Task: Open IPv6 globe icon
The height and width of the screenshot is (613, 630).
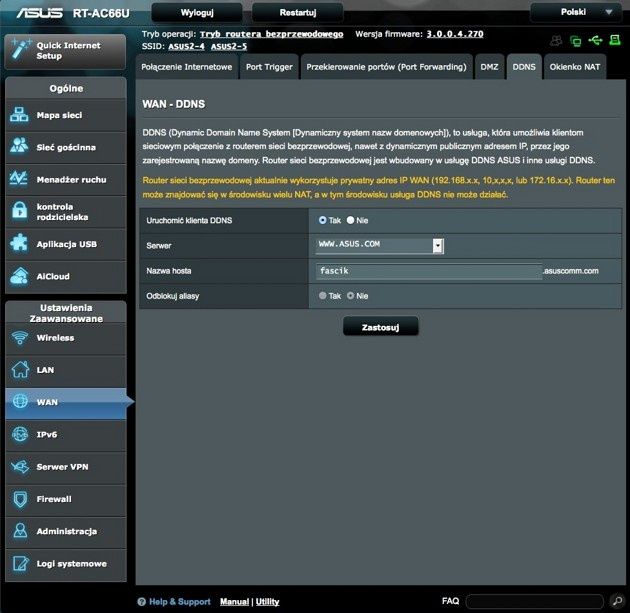Action: click(x=20, y=434)
